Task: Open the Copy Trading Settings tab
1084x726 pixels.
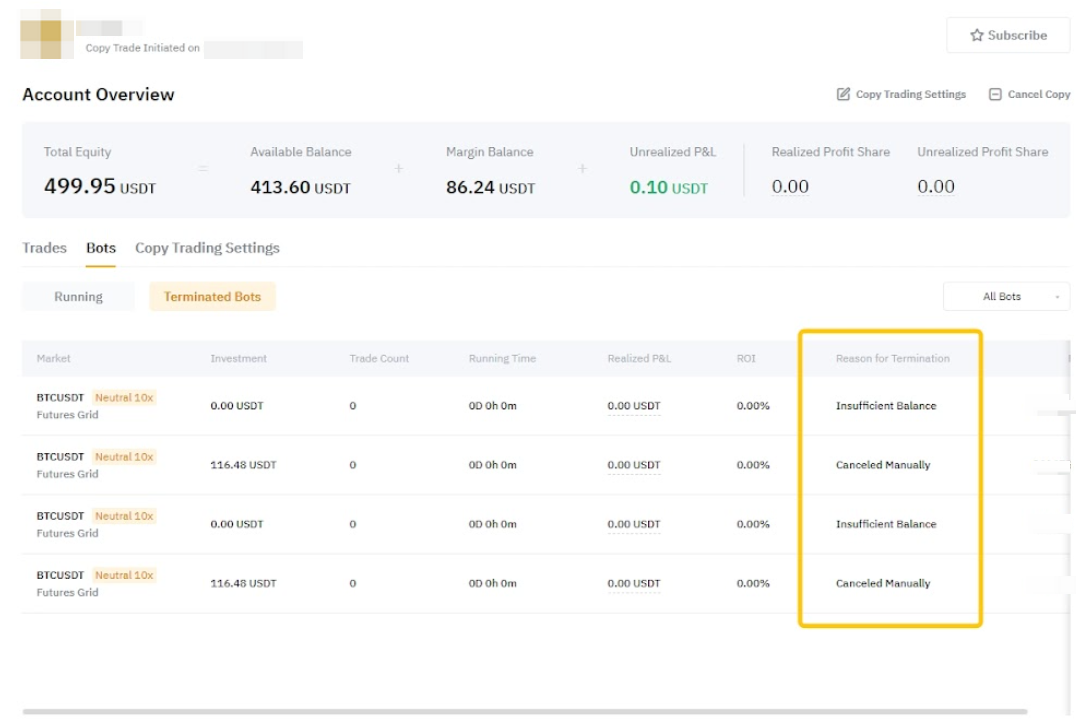Action: pos(207,248)
